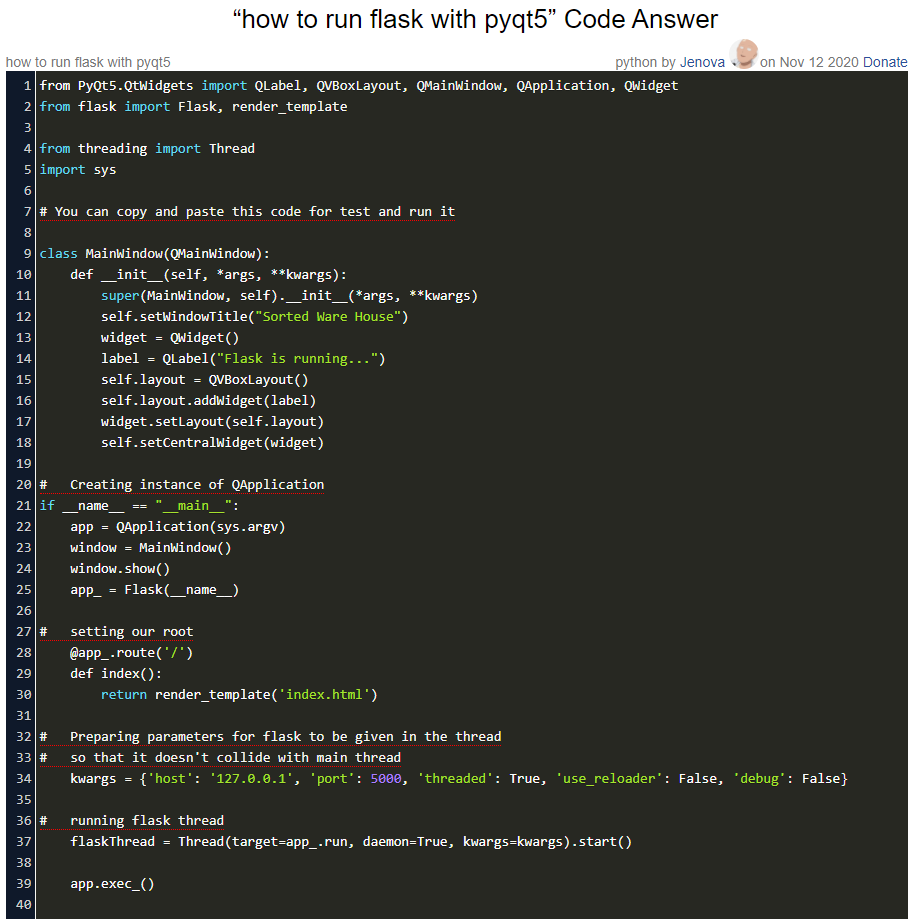This screenshot has height=922, width=909.
Task: Click 'flaskThread = Thread(target=app_.run' line
Action: tap(351, 842)
